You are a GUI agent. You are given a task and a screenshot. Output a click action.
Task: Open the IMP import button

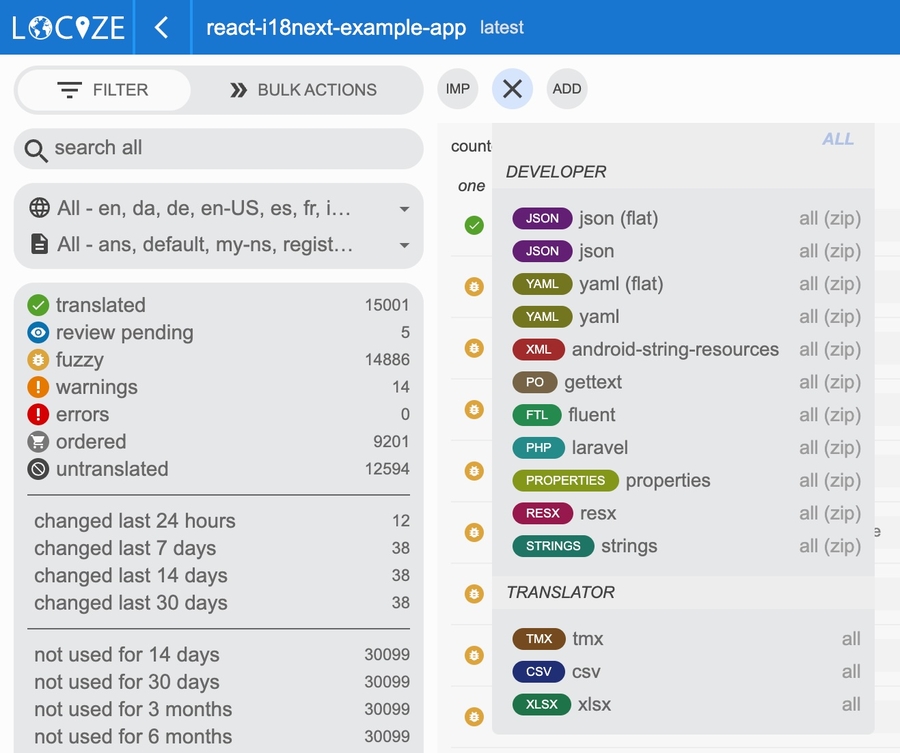click(458, 89)
